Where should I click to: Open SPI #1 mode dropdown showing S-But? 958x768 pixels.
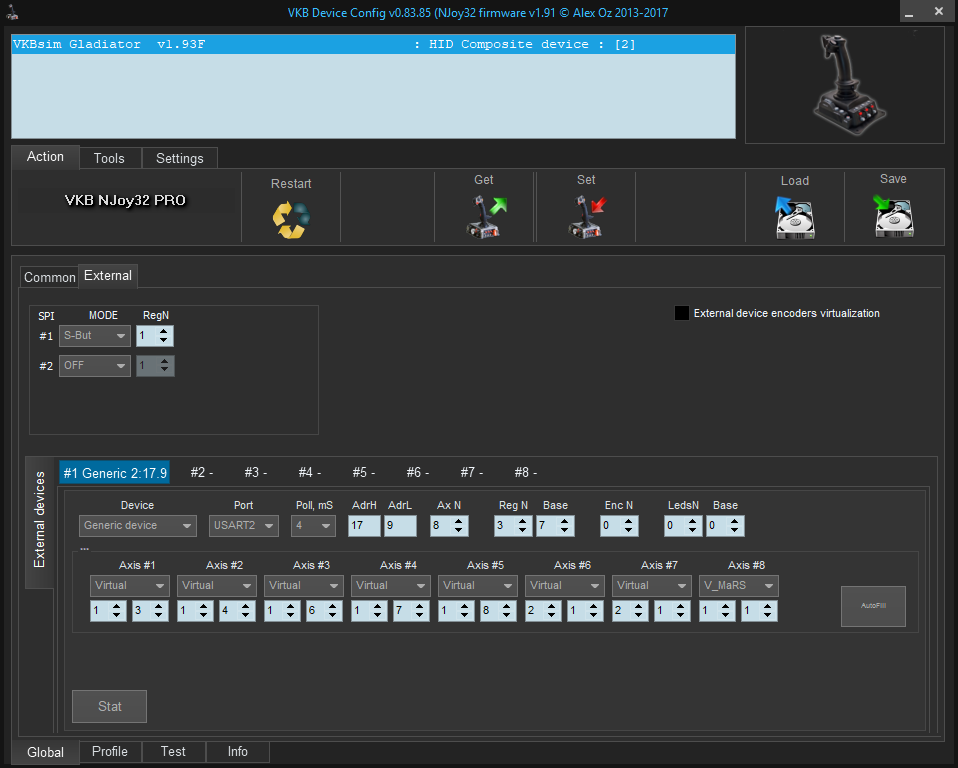click(95, 336)
